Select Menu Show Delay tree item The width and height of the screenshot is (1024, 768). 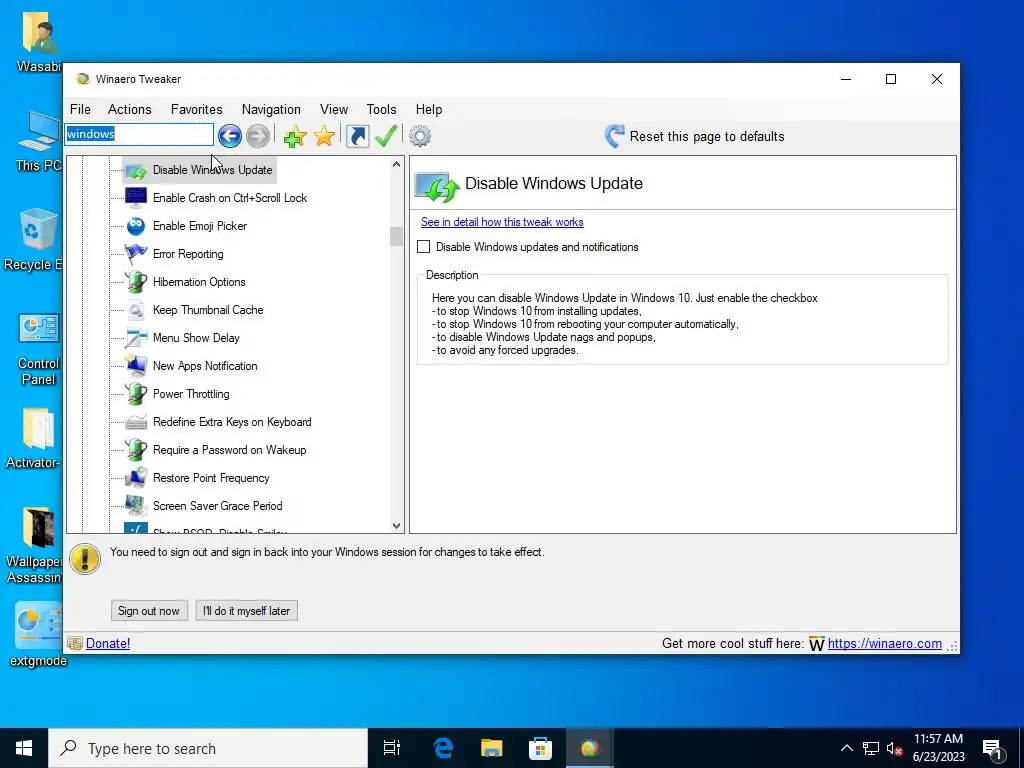196,338
